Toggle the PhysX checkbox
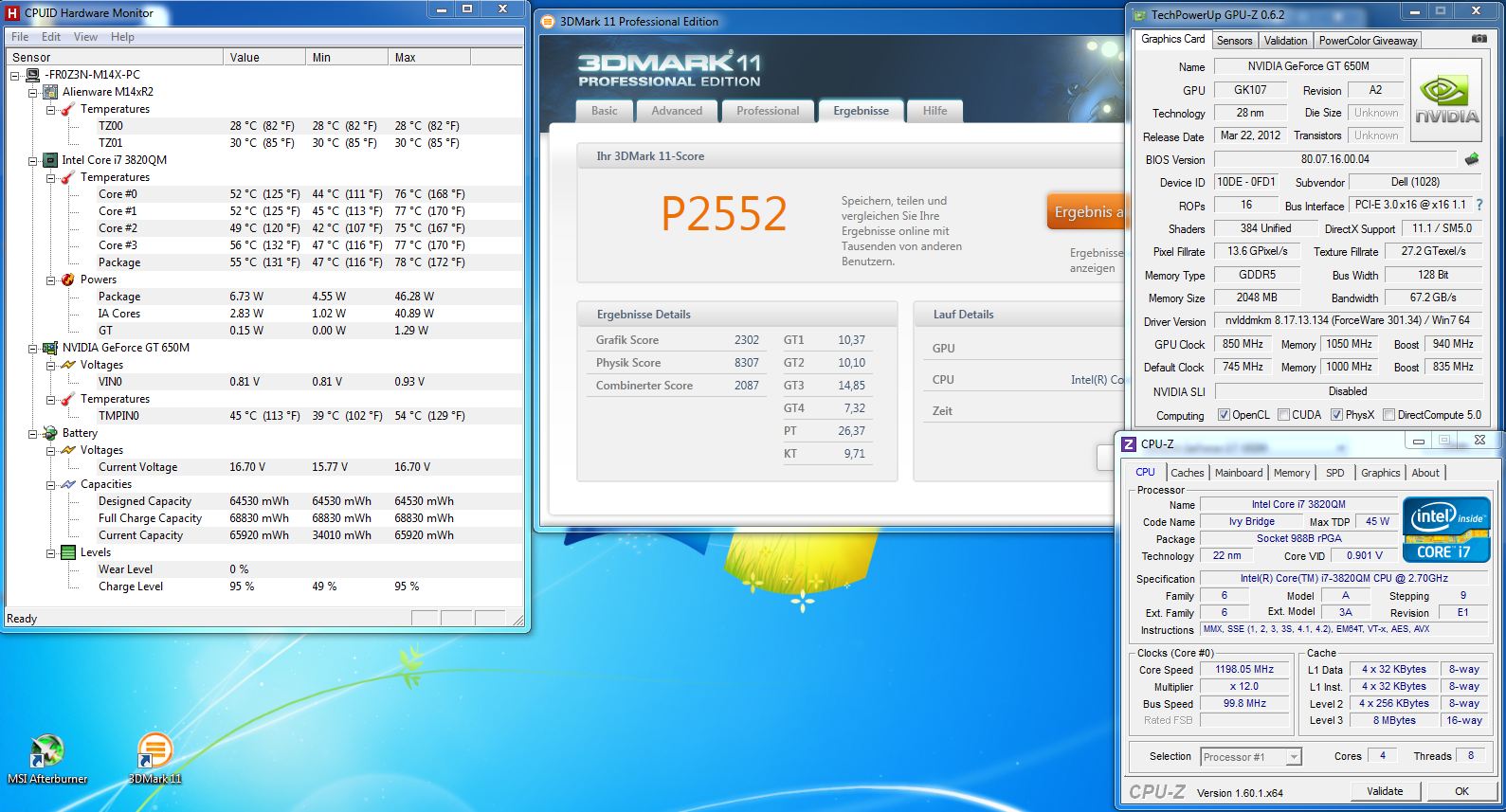 tap(1336, 415)
